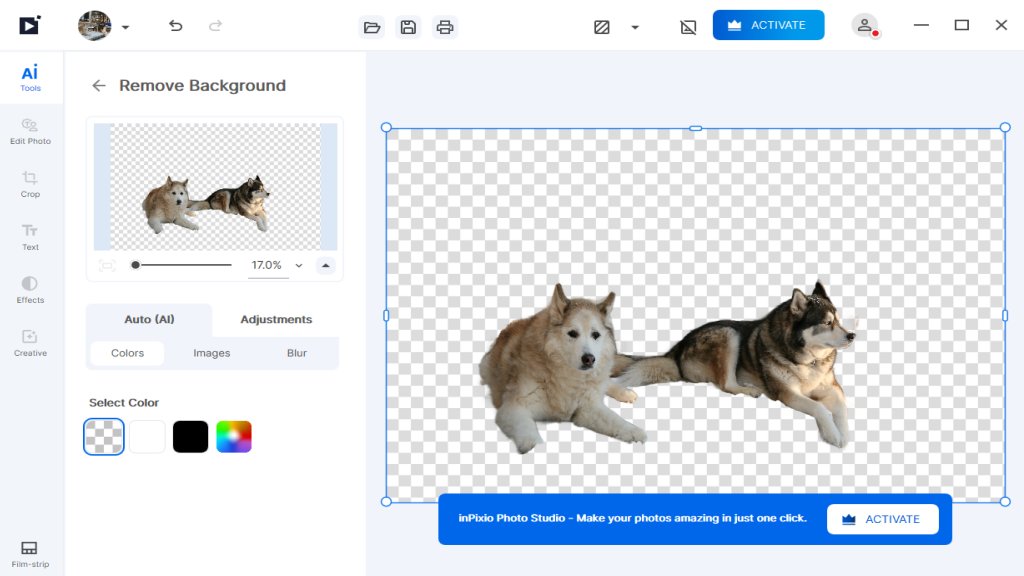Save the image with disk icon

408,27
